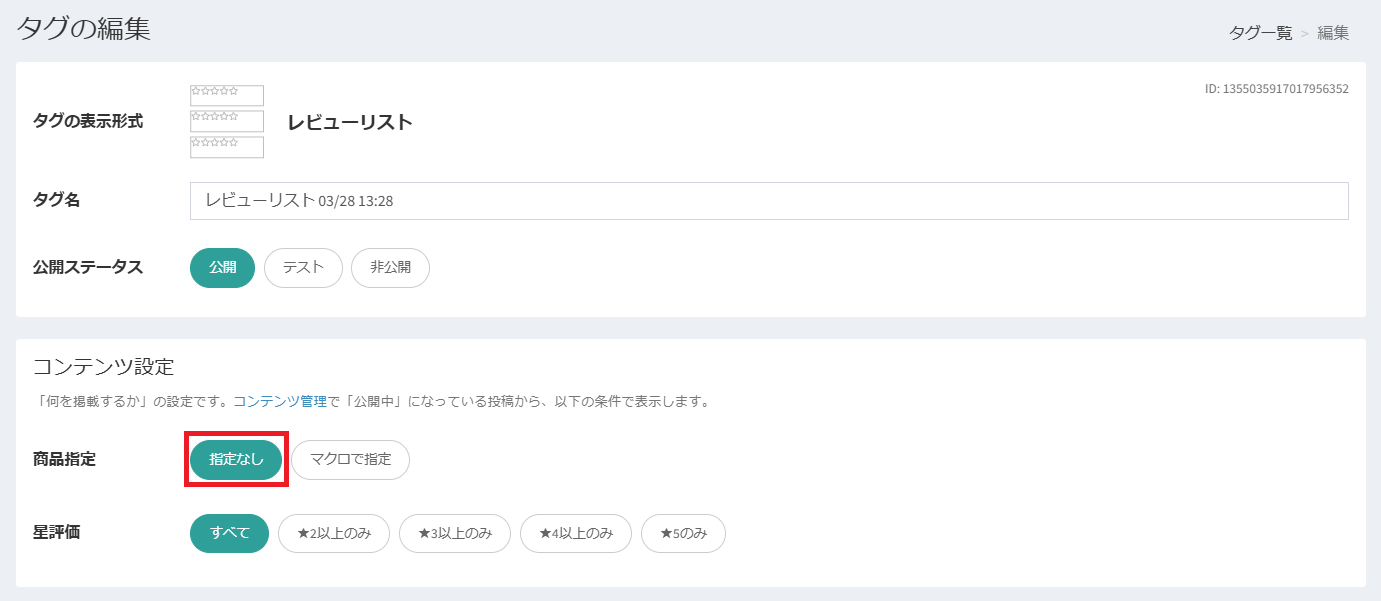Set publish status to テスト
The height and width of the screenshot is (601, 1381).
(x=303, y=268)
